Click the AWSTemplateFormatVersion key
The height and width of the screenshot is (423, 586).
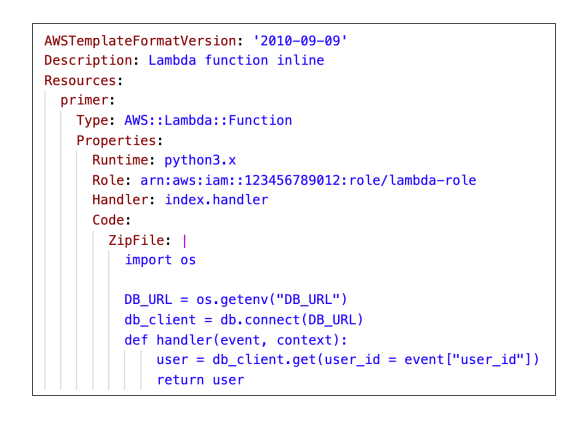tap(140, 40)
